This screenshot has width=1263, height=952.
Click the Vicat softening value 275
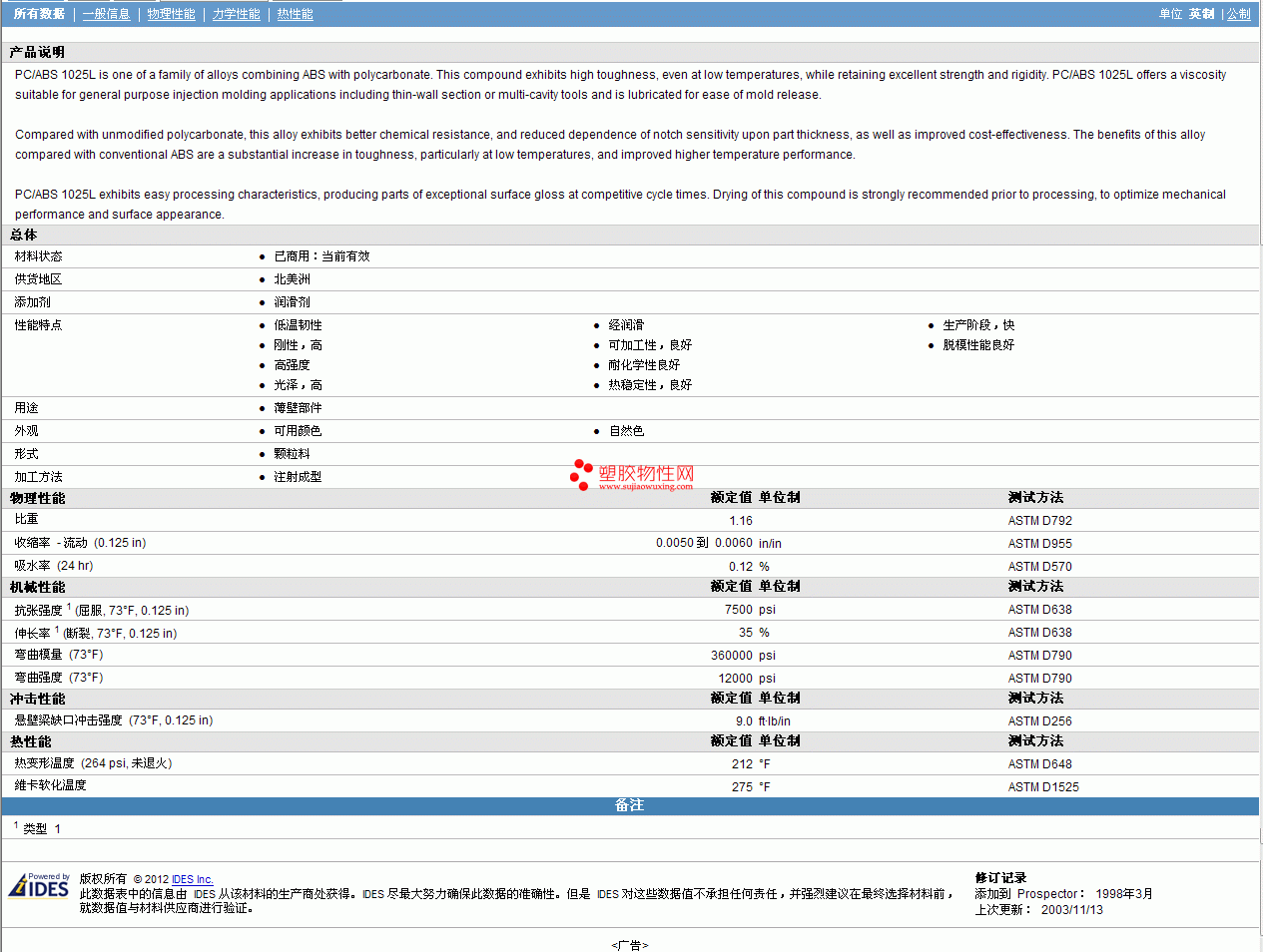pos(742,787)
